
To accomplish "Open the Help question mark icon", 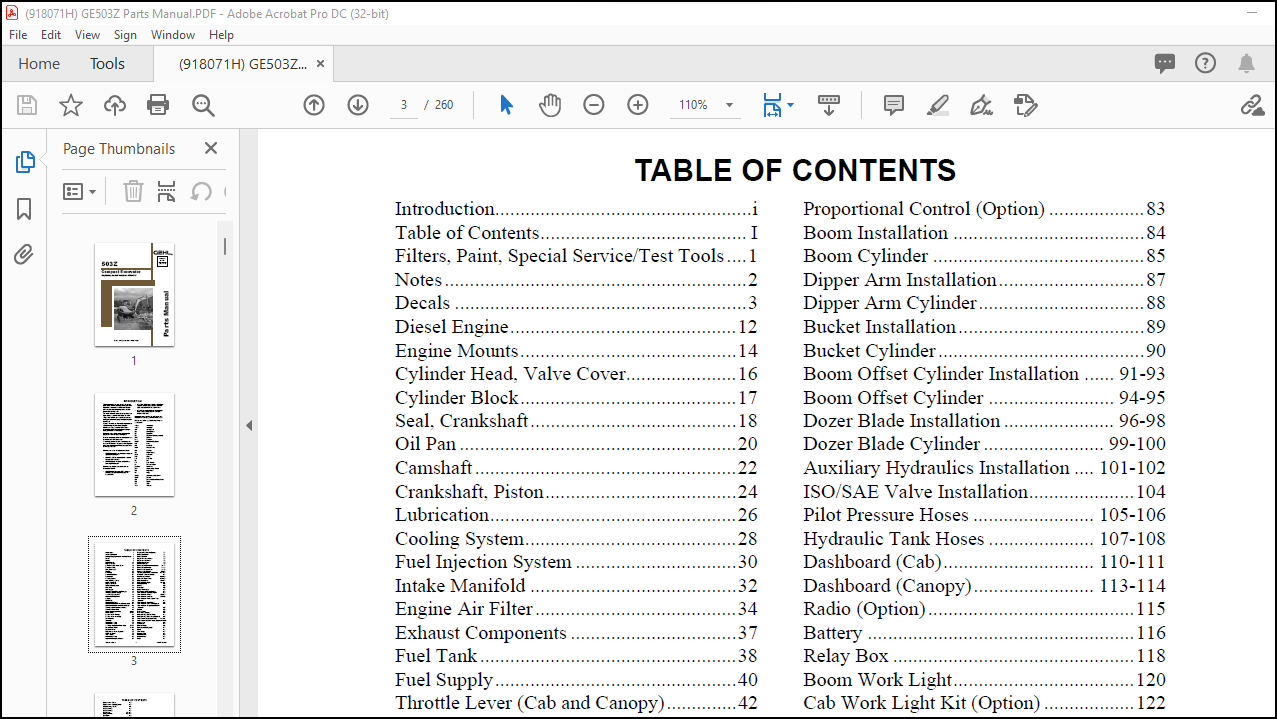I will tap(1205, 63).
